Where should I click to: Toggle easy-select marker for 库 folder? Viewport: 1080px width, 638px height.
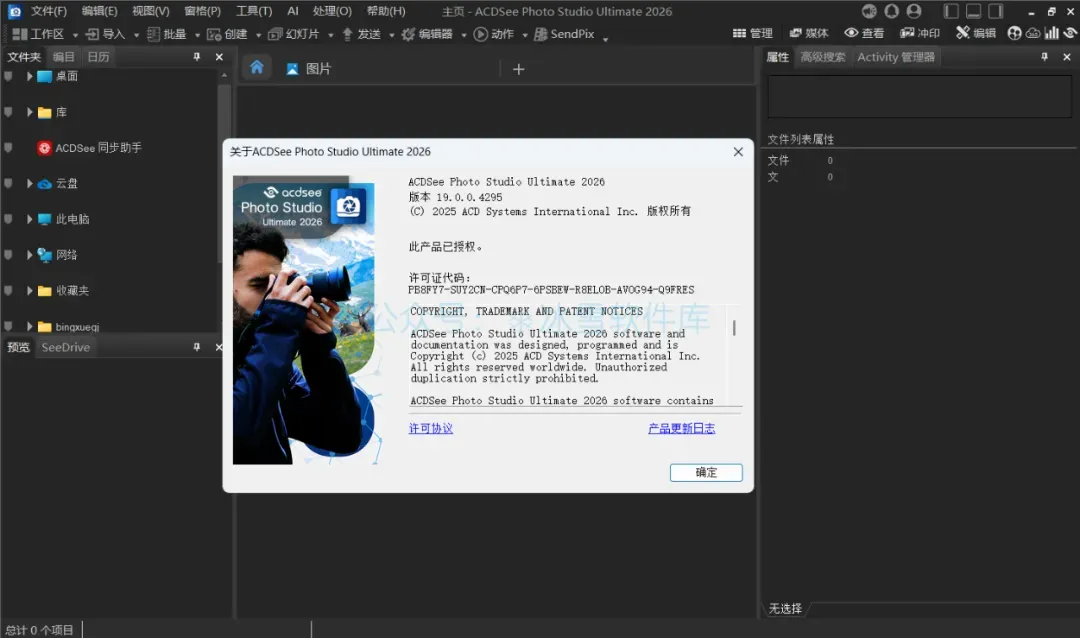[8, 112]
